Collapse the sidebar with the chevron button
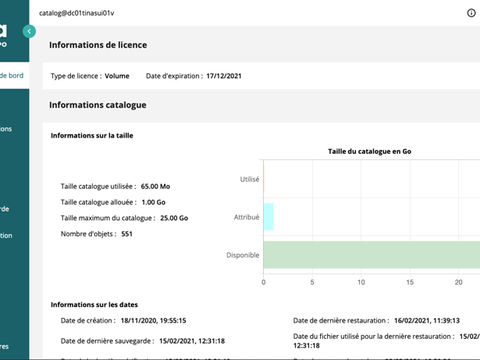 tap(29, 31)
